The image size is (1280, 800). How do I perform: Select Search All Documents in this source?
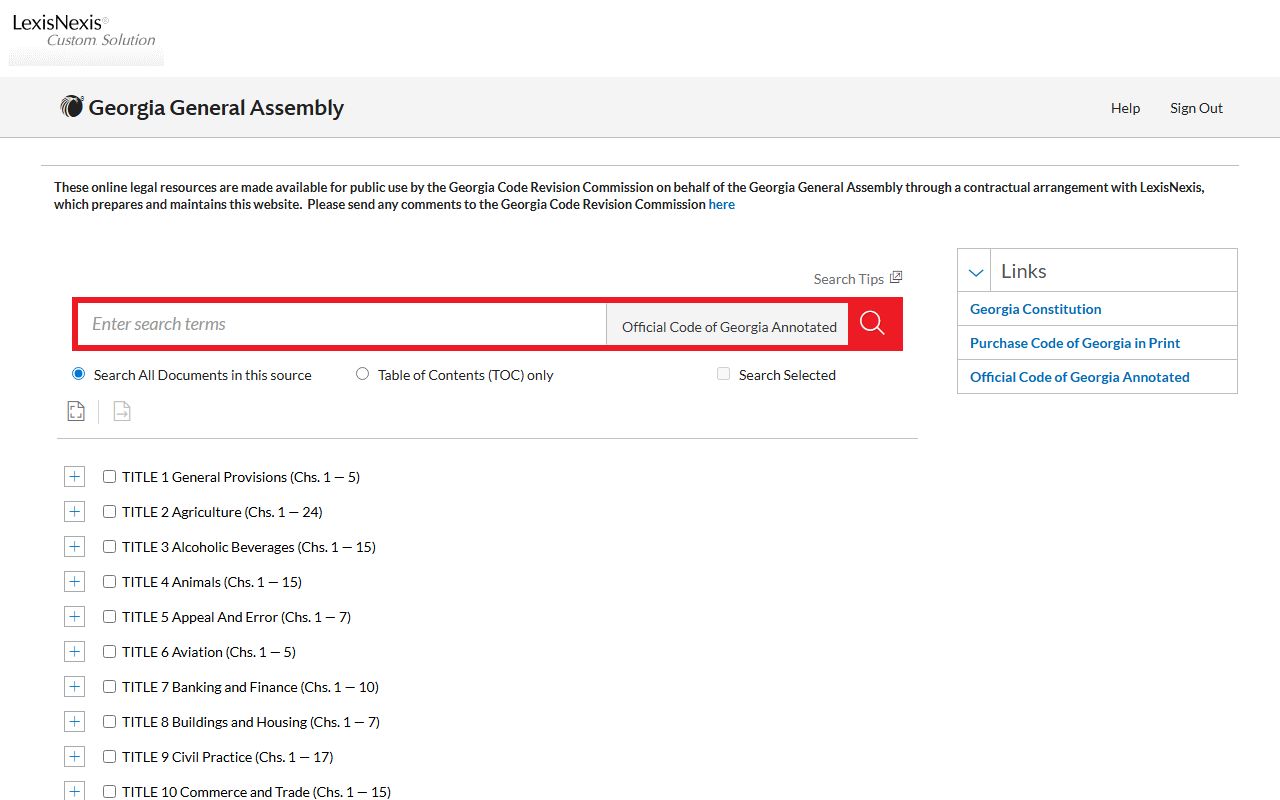(x=79, y=374)
